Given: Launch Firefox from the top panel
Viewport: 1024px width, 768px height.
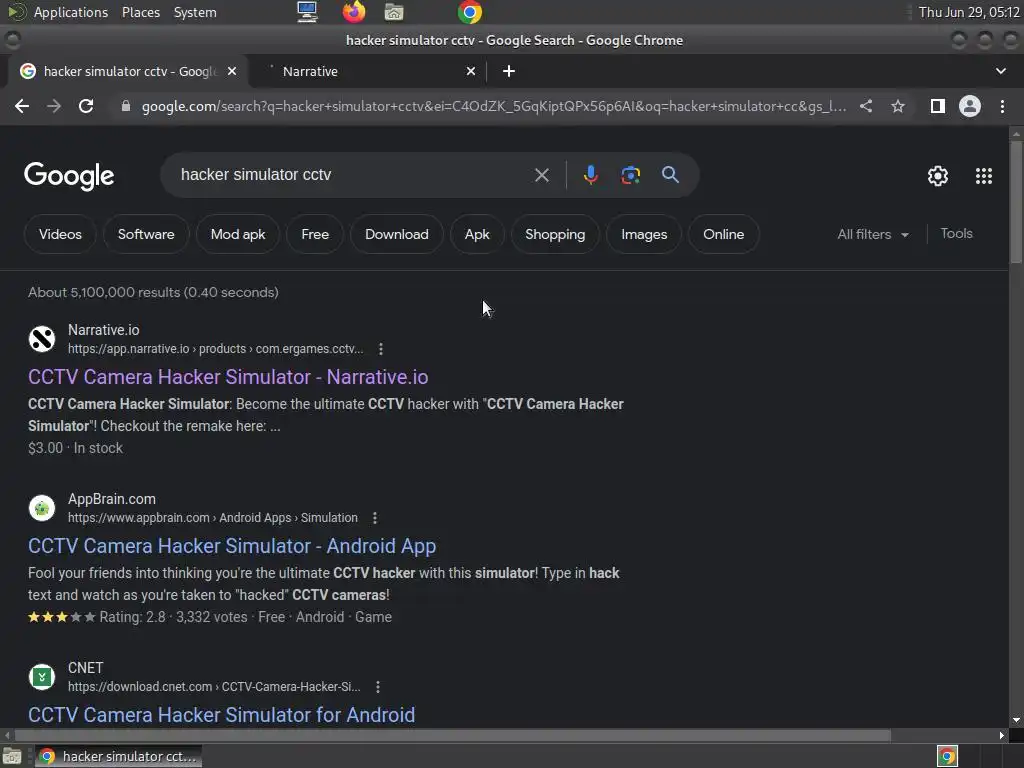Looking at the screenshot, I should click(x=354, y=12).
